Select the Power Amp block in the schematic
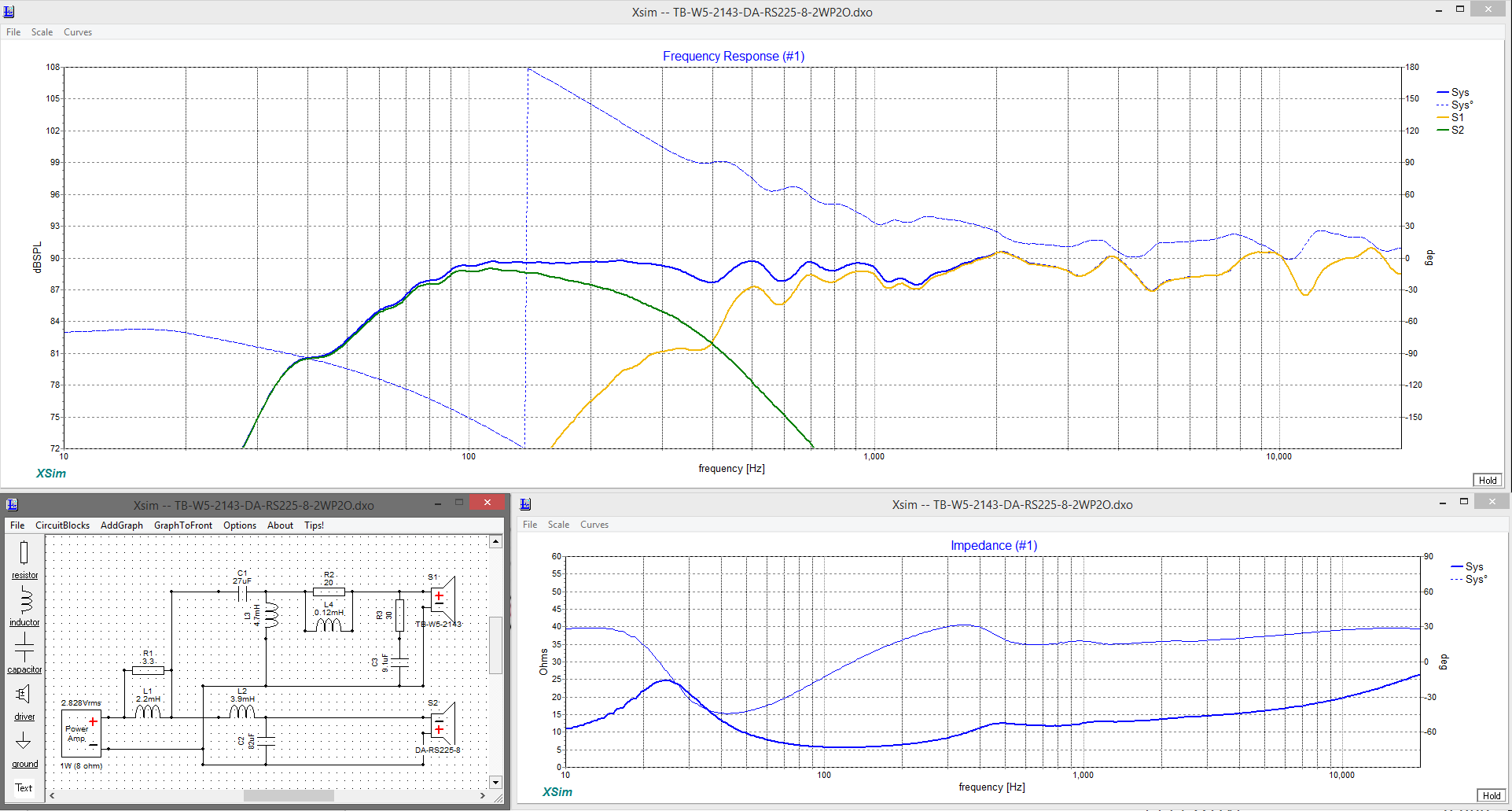The height and width of the screenshot is (811, 1512). click(x=81, y=733)
